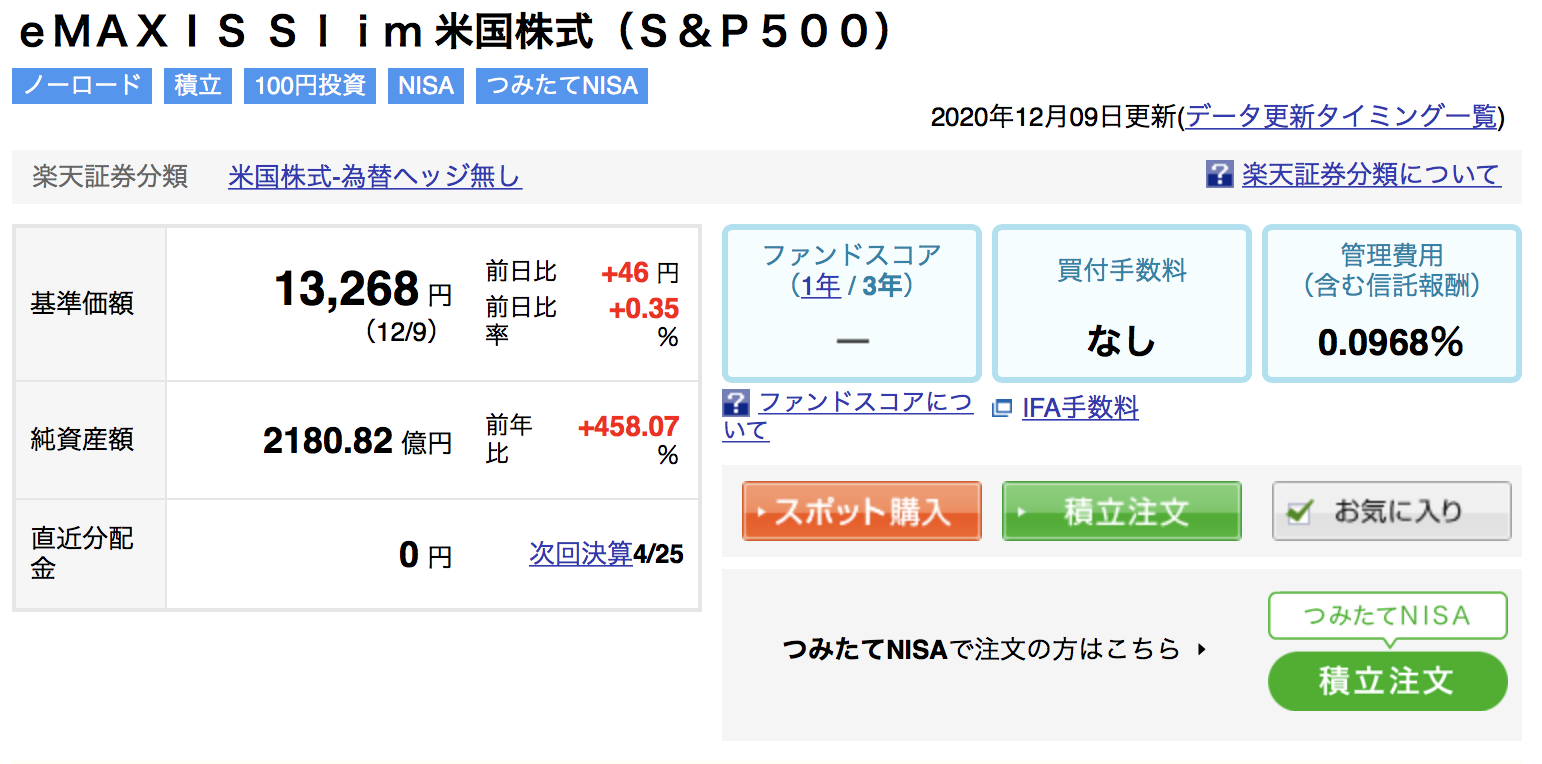This screenshot has height=764, width=1542.
Task: Click the つみたてNISA speech bubble label
Action: pyautogui.click(x=1387, y=616)
